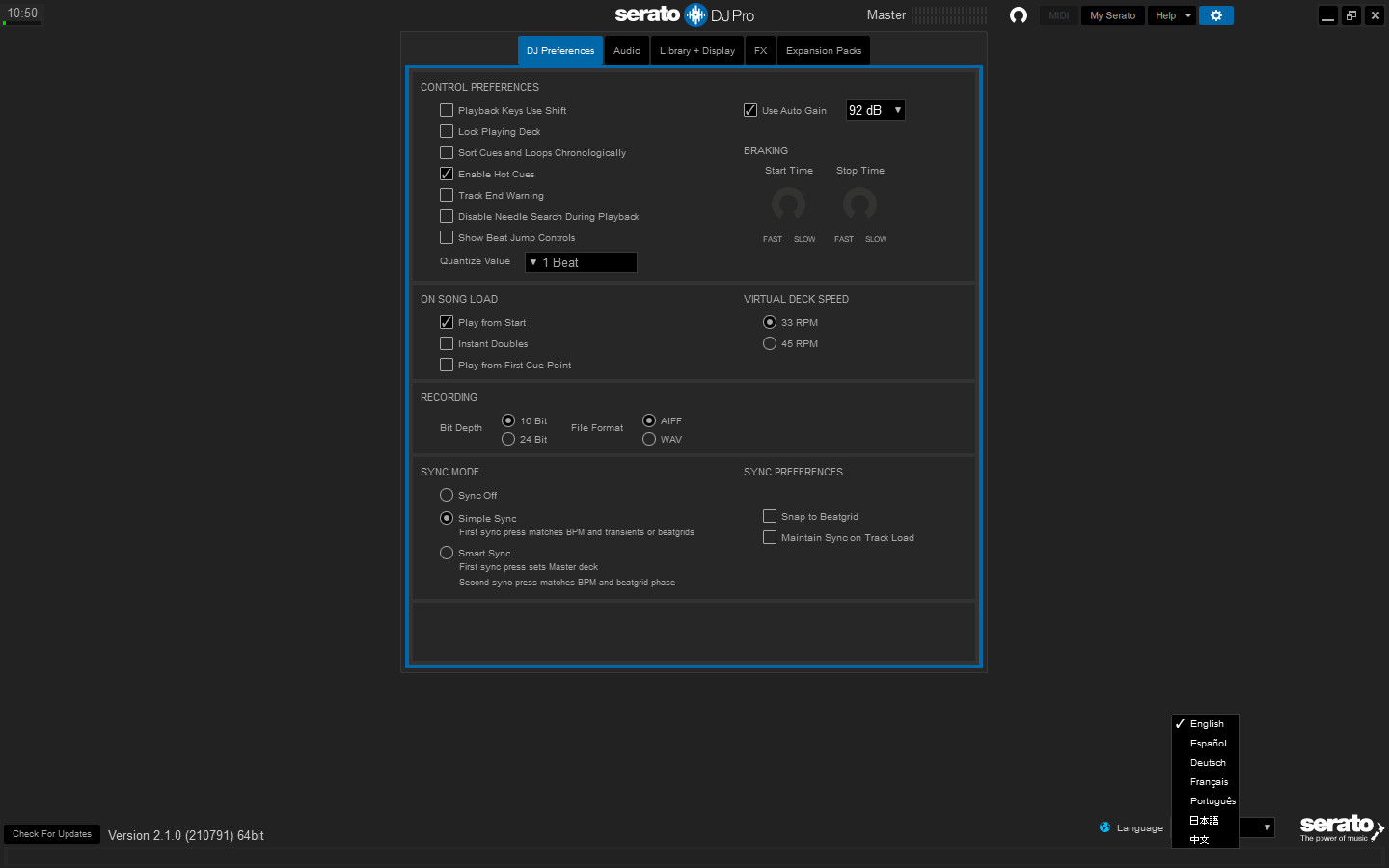Open the Library + Display tab

coord(697,50)
